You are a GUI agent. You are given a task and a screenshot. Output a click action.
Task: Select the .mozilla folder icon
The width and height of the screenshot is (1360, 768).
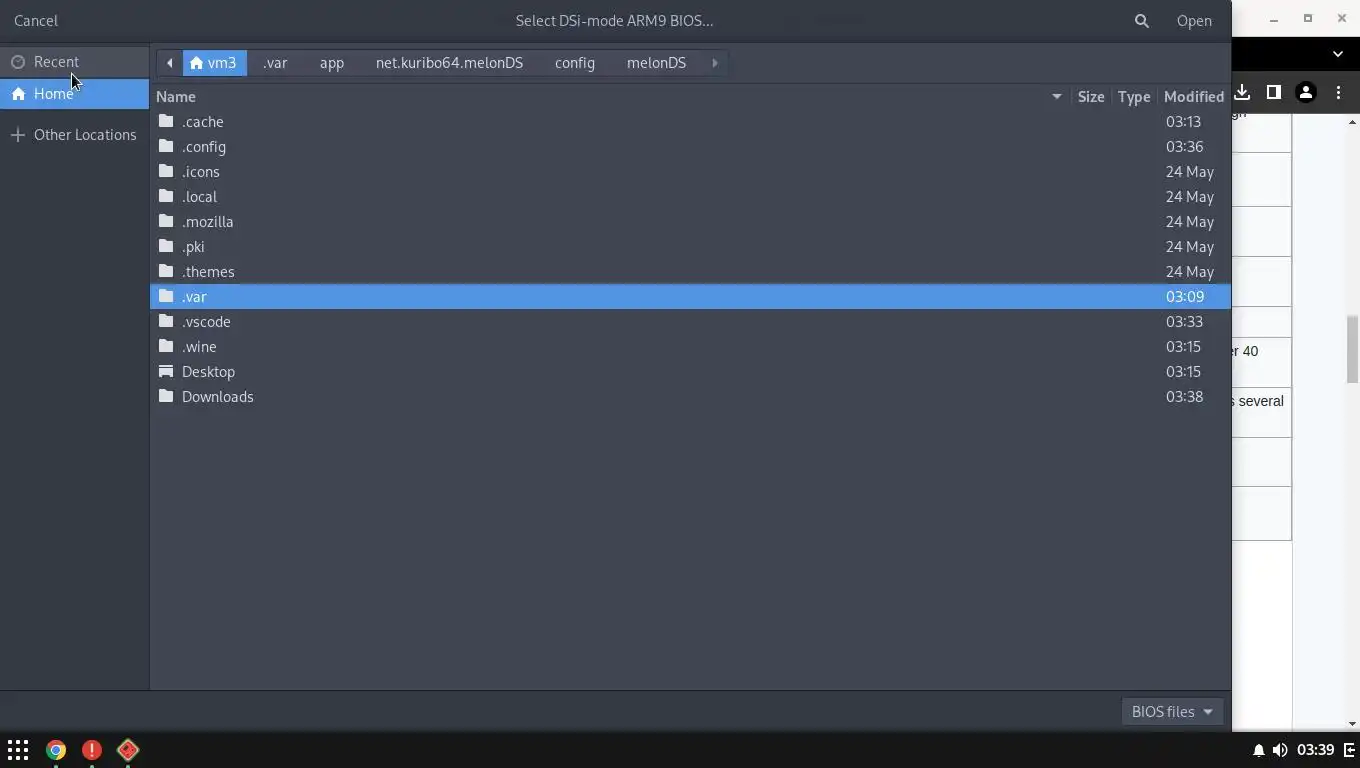click(x=166, y=221)
